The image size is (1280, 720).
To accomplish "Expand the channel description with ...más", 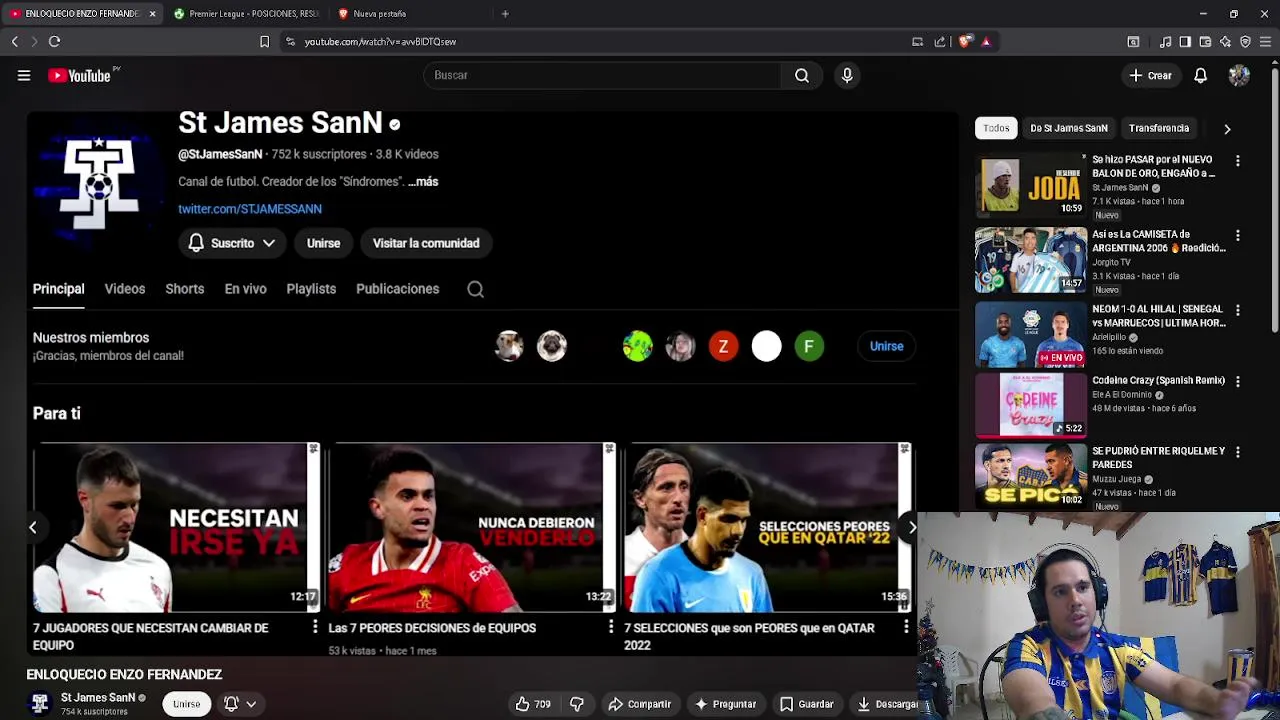I will click(423, 182).
